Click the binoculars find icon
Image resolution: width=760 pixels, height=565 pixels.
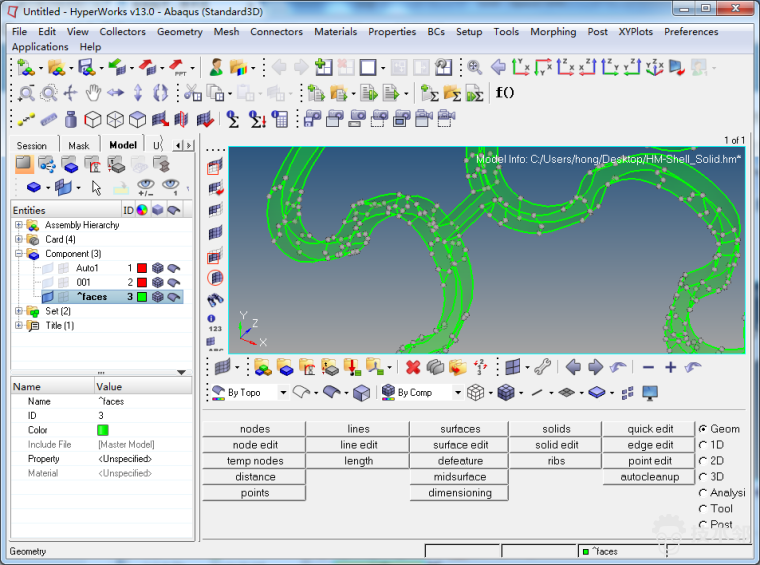(215, 299)
